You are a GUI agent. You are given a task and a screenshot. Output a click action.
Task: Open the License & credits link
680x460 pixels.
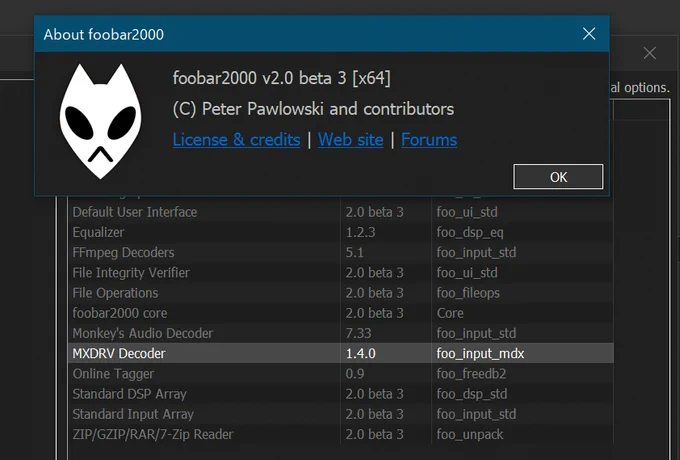(236, 140)
